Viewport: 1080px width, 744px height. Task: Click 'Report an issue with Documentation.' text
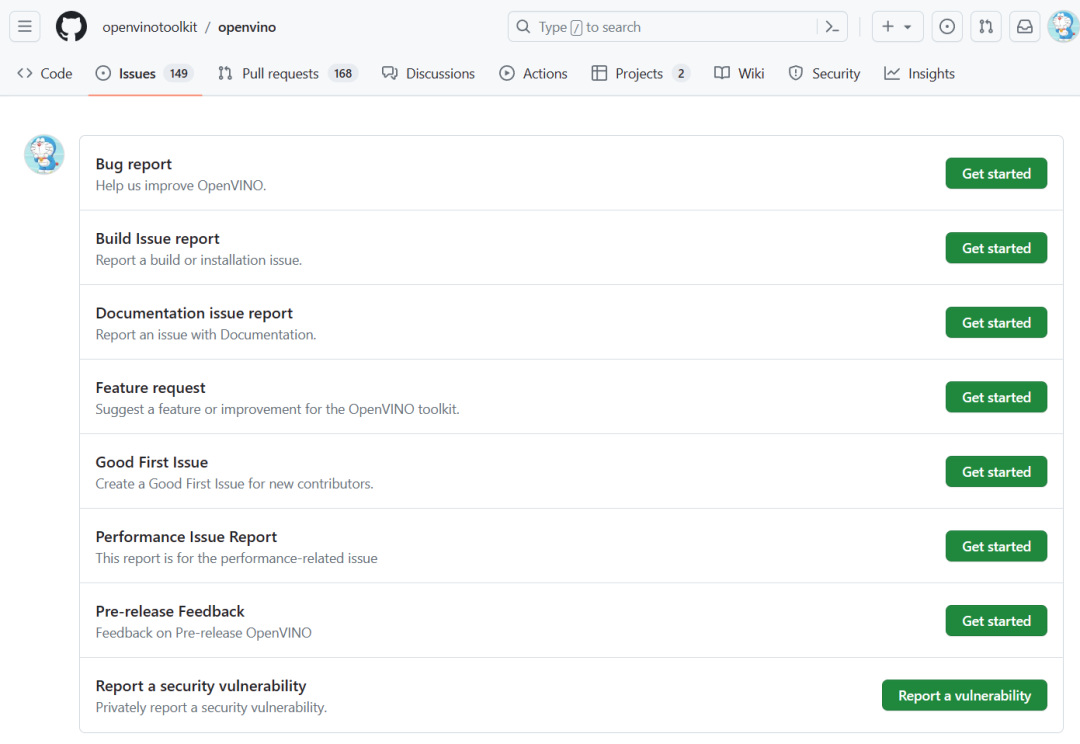206,335
